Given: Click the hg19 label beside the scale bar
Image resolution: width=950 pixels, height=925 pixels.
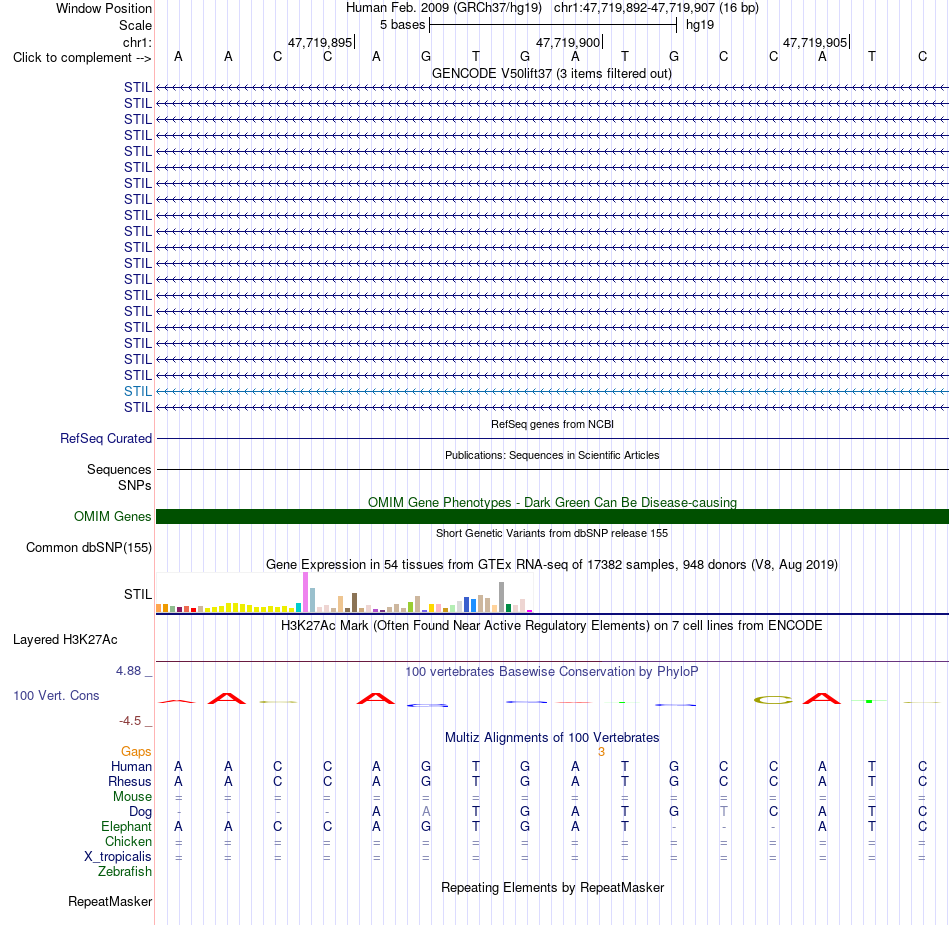Looking at the screenshot, I should pos(700,25).
